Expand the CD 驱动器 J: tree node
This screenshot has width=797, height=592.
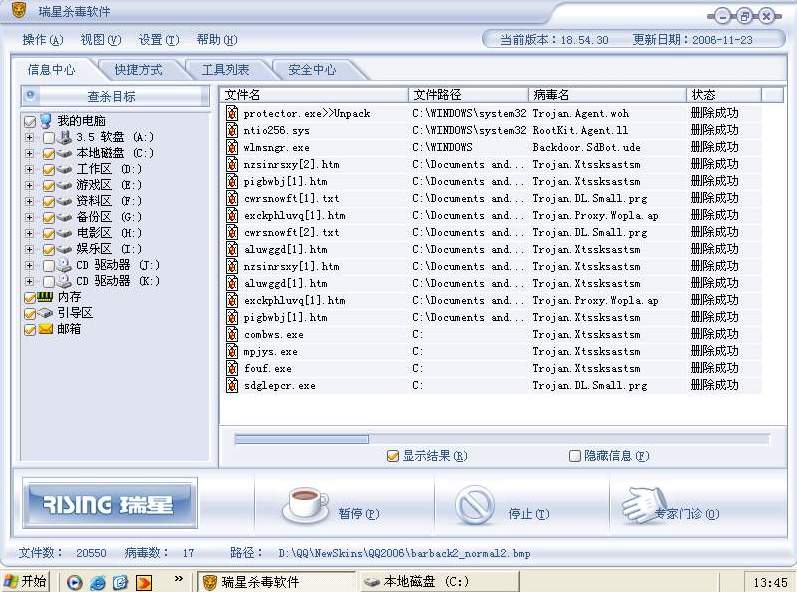(x=29, y=265)
